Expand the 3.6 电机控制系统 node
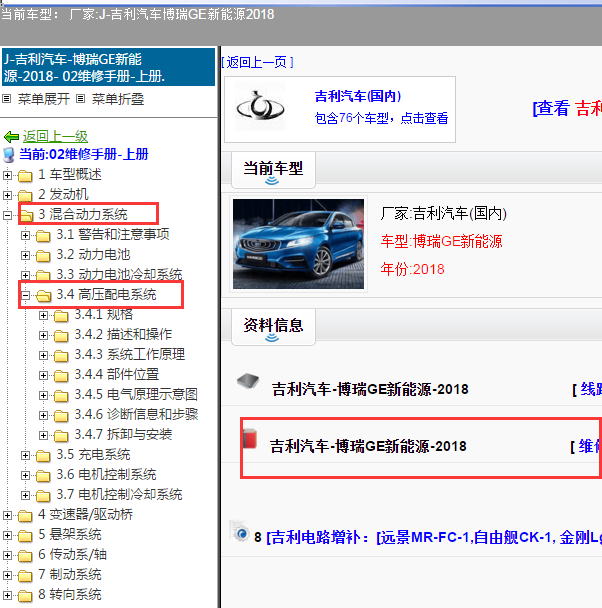The image size is (602, 608). 25,475
